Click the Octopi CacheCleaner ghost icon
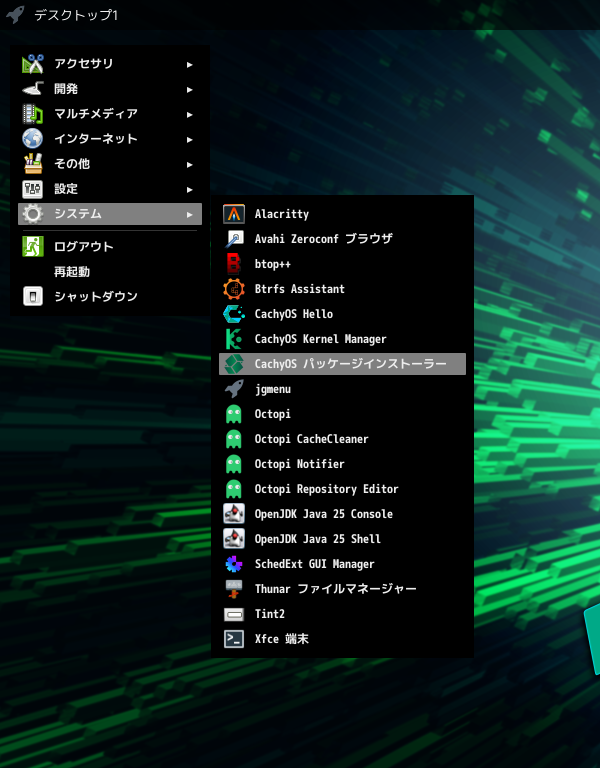The width and height of the screenshot is (600, 768). point(234,439)
